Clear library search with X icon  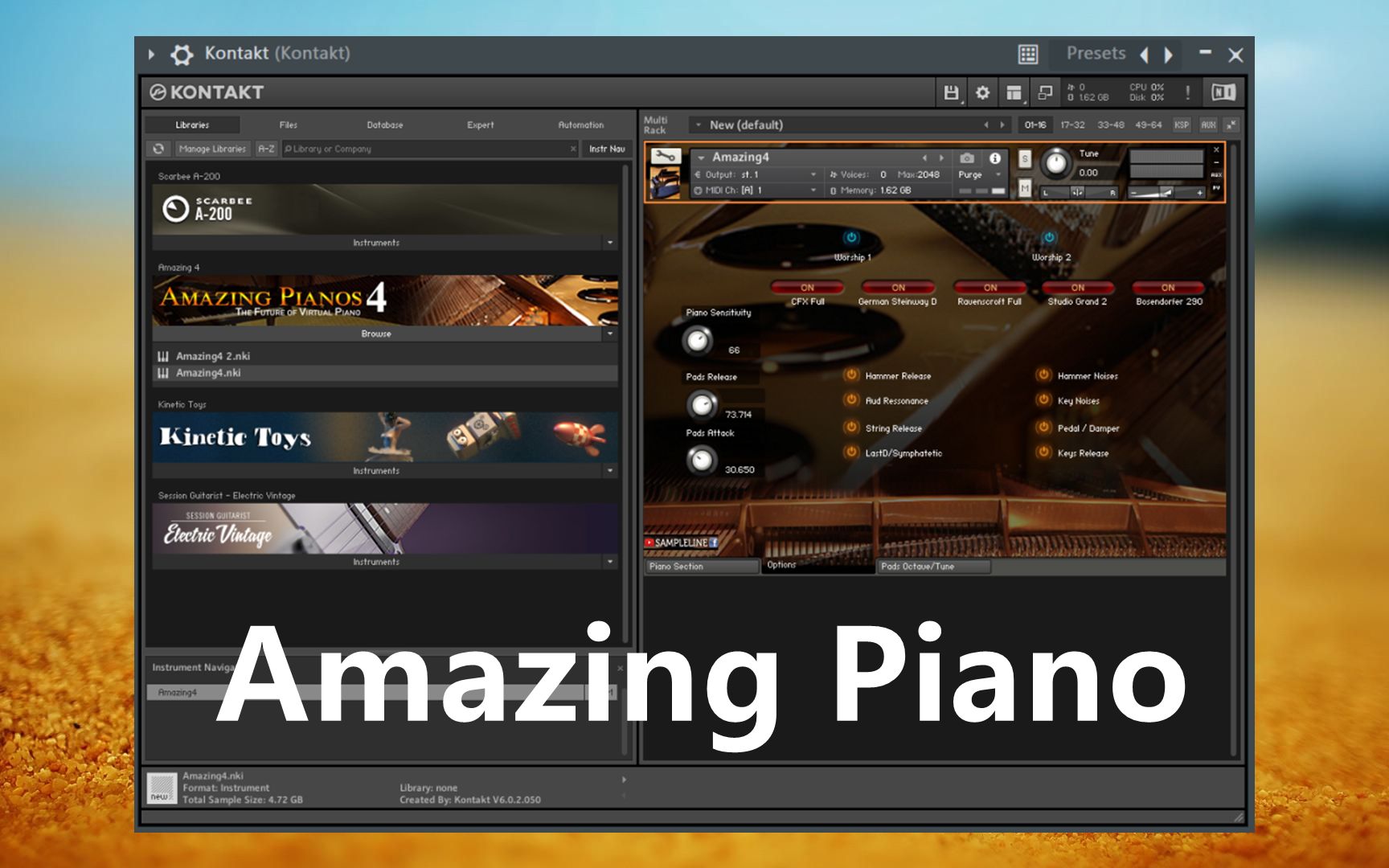tap(573, 149)
